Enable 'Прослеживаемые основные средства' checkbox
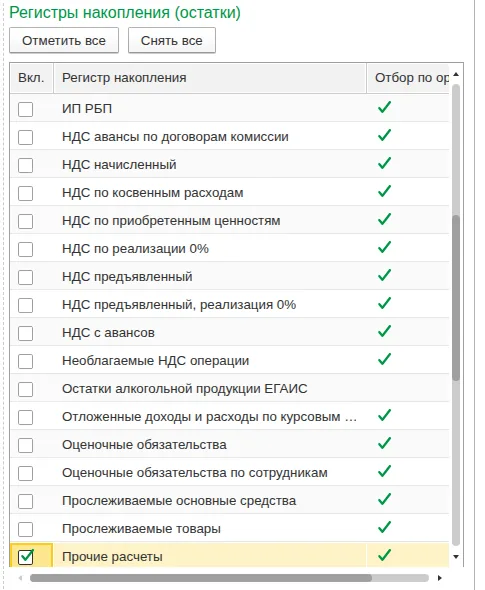The image size is (485, 590). (x=26, y=501)
